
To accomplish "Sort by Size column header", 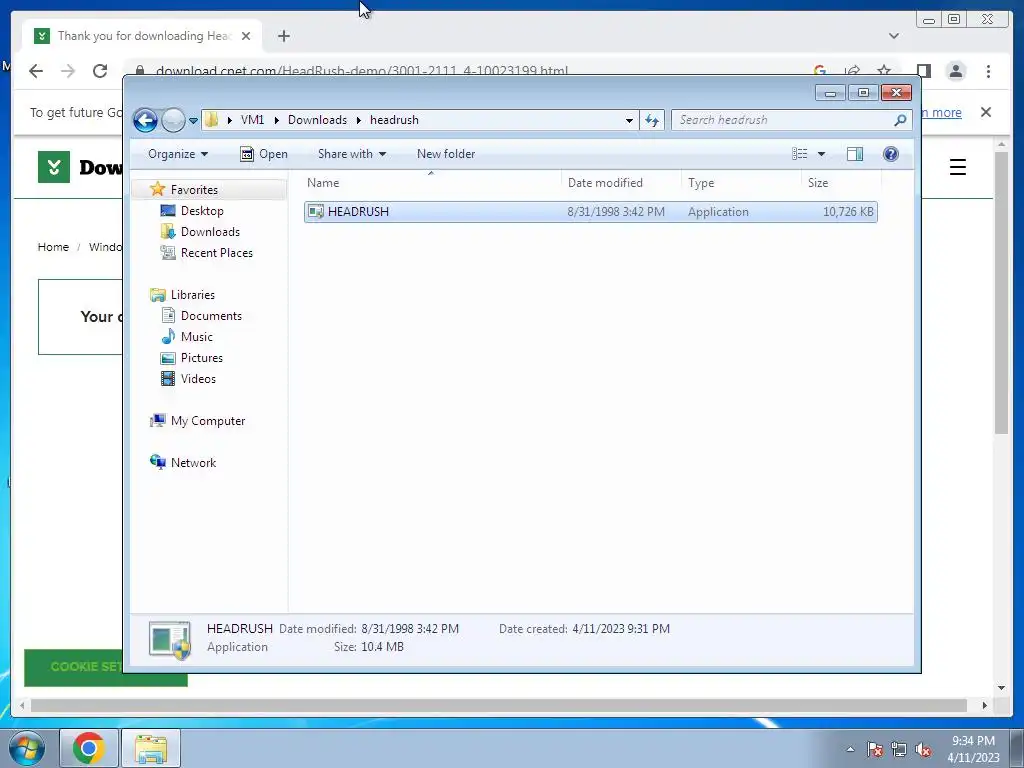I will [841, 183].
